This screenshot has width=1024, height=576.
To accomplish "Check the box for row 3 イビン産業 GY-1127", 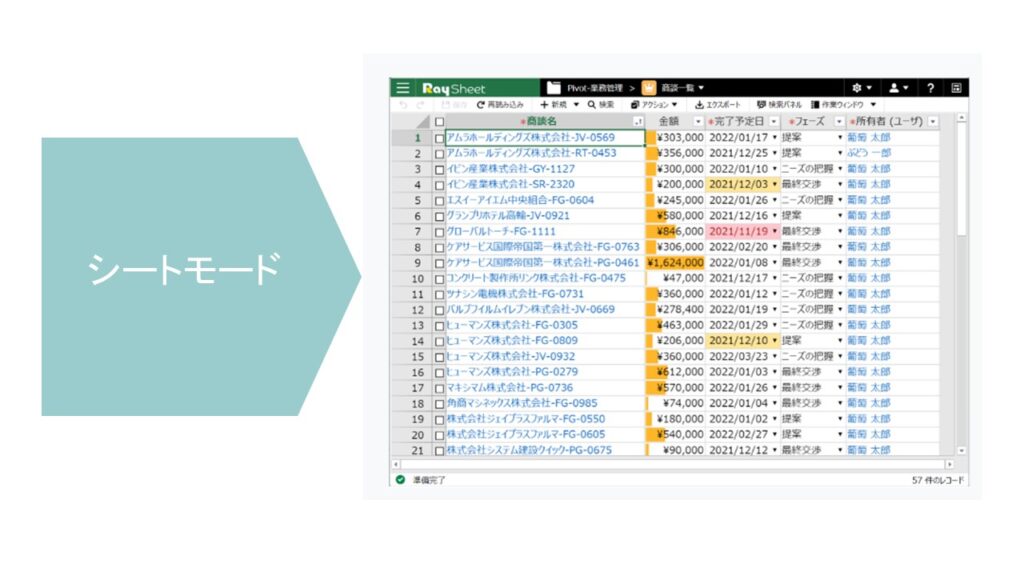I will pos(440,169).
